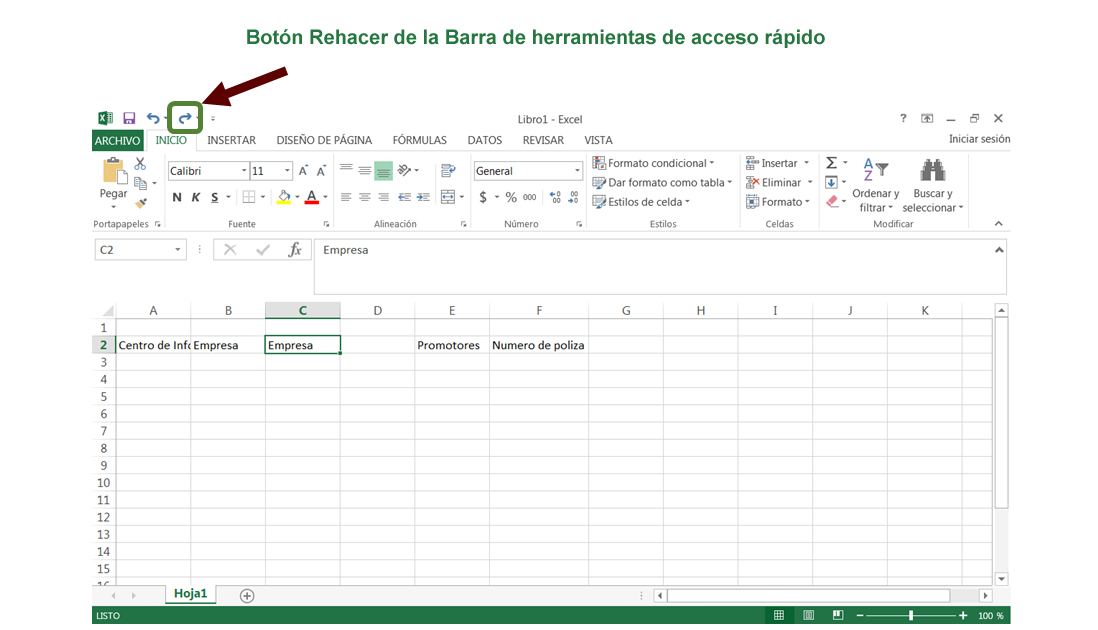The image size is (1098, 630).
Task: Switch to the DATOS tab
Action: 485,141
